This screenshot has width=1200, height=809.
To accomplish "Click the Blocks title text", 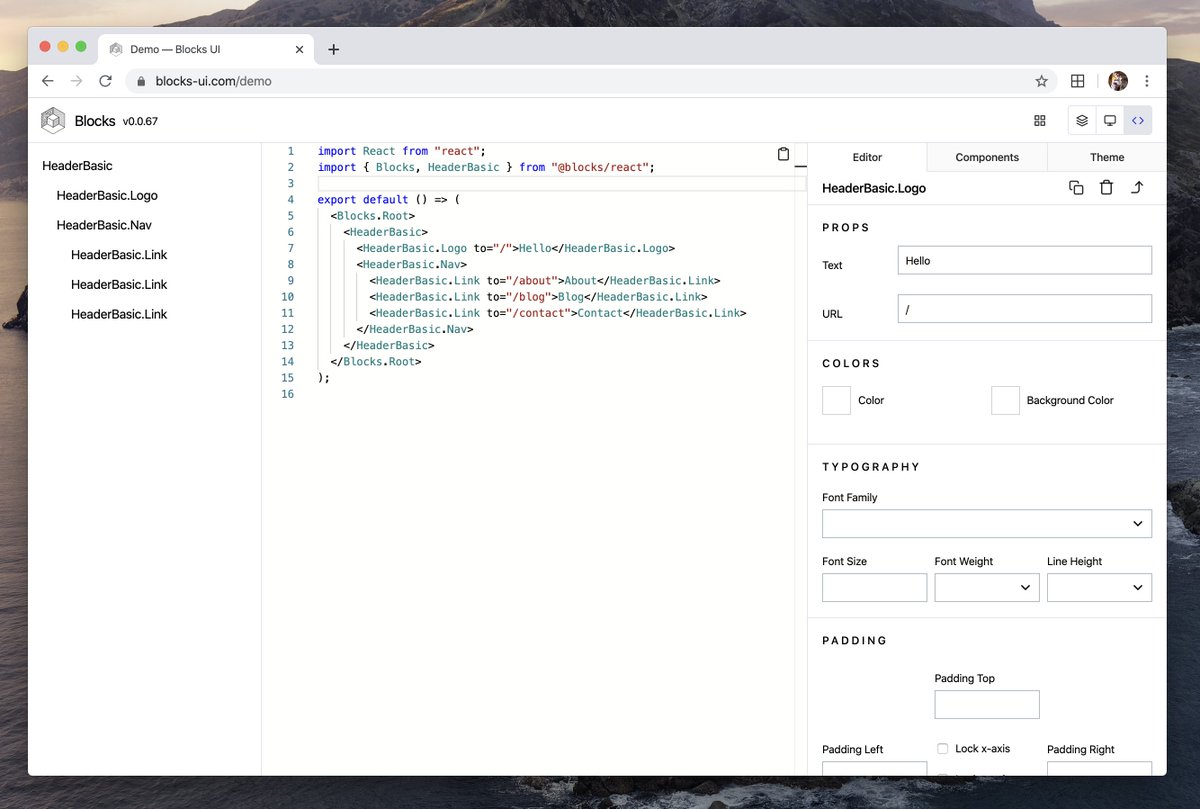I will click(95, 121).
